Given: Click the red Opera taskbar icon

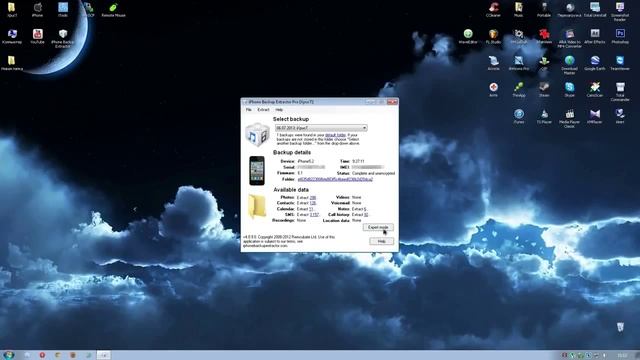Looking at the screenshot, I should [x=42, y=355].
